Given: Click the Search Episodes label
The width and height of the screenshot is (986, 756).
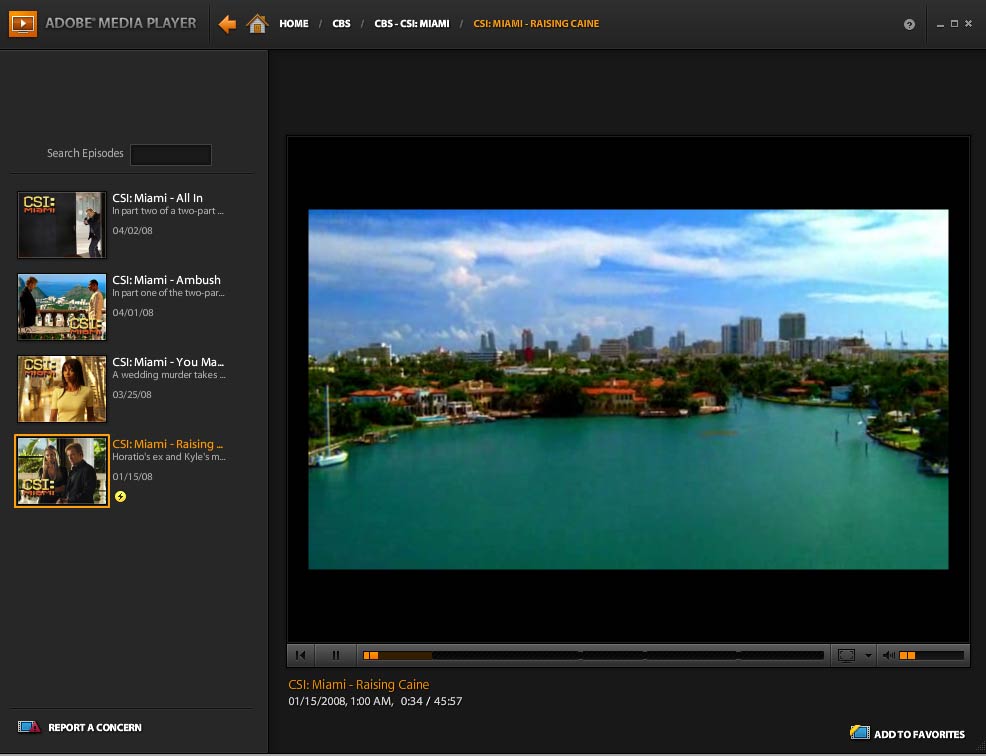Looking at the screenshot, I should (85, 153).
